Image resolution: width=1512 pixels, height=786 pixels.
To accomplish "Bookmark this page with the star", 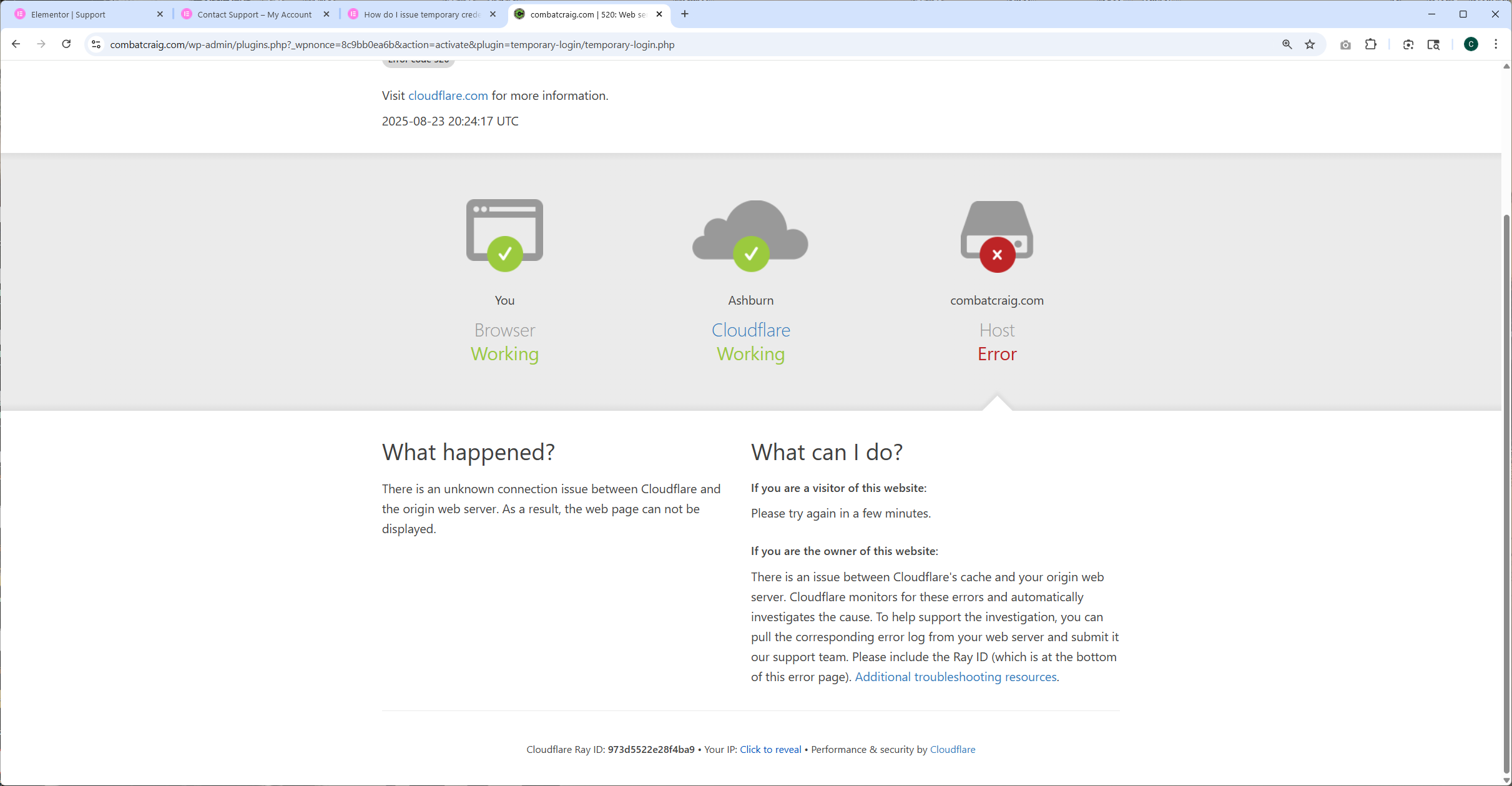I will point(1310,44).
